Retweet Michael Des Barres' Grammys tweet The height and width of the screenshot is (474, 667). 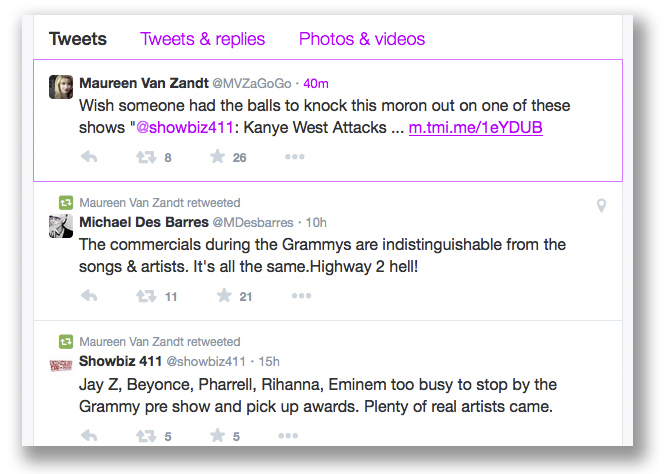click(144, 296)
